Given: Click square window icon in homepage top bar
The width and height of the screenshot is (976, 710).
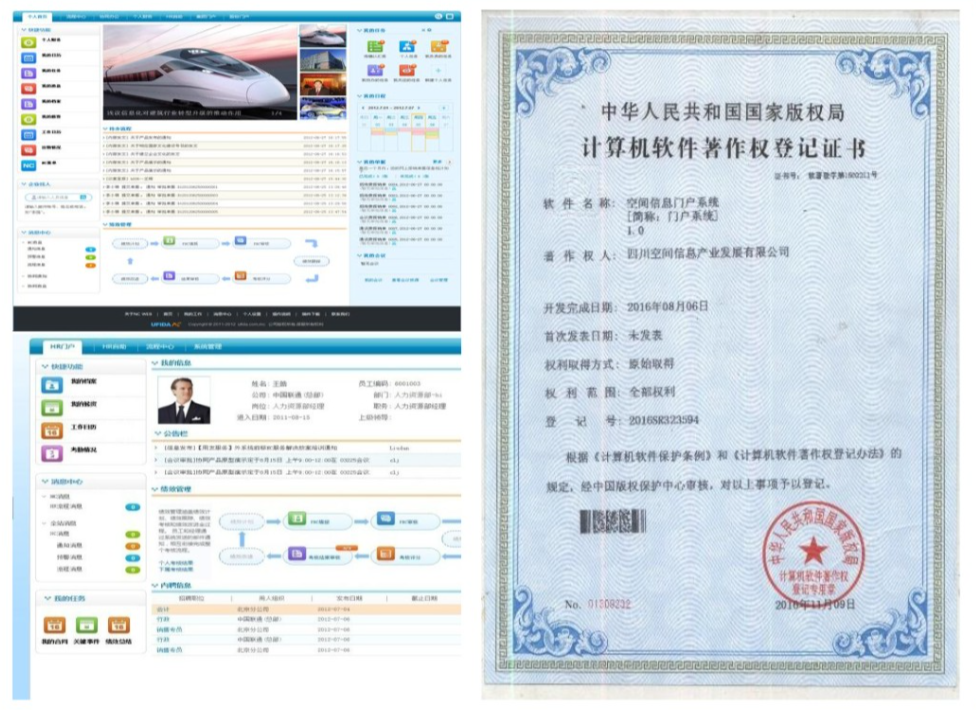Looking at the screenshot, I should 450,16.
